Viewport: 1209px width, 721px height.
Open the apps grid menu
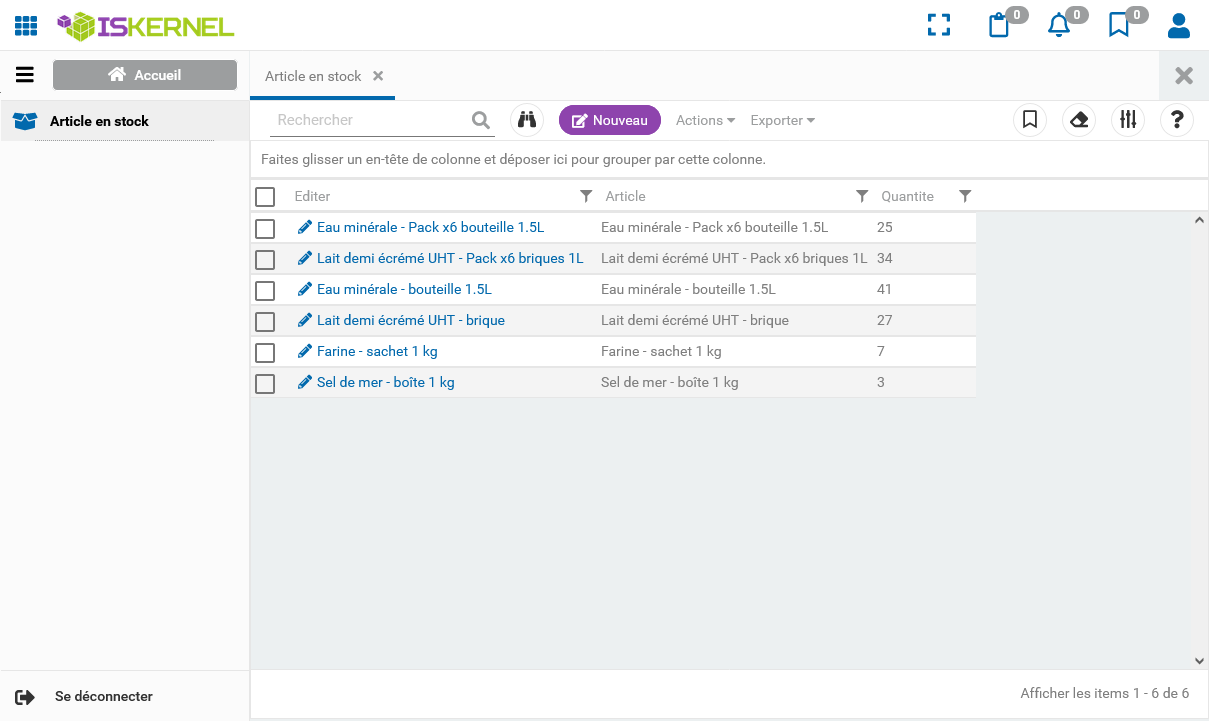coord(26,26)
